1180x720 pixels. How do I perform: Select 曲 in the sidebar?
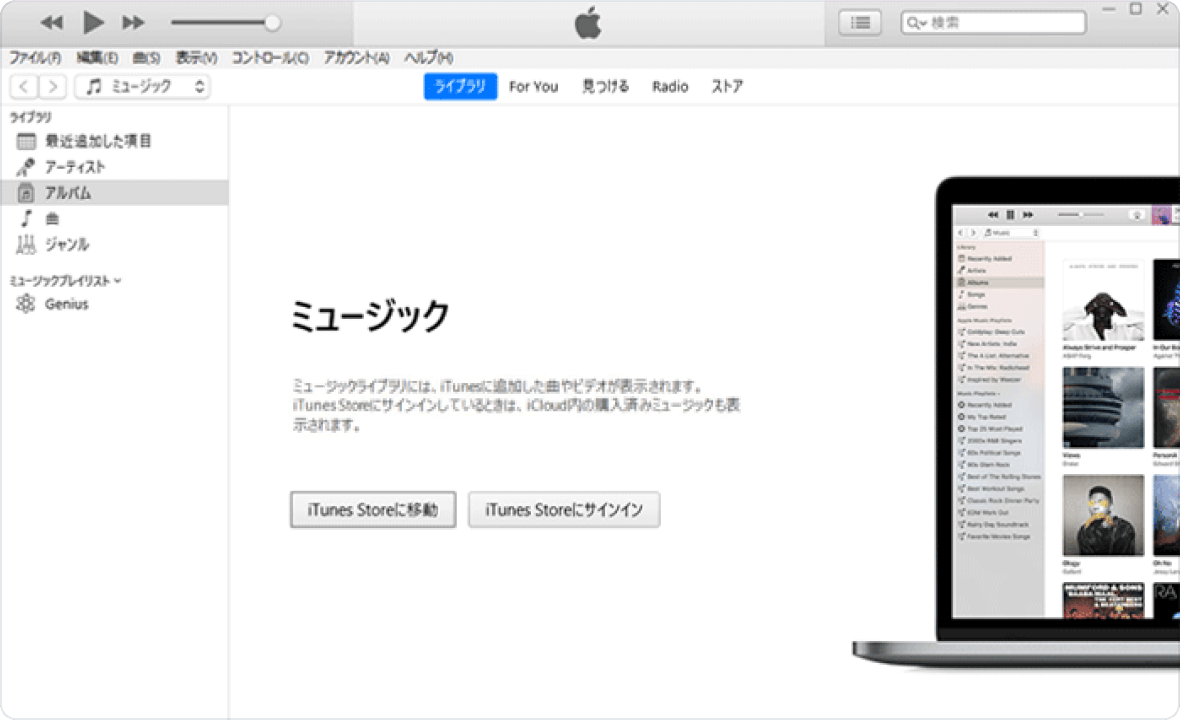pyautogui.click(x=114, y=219)
